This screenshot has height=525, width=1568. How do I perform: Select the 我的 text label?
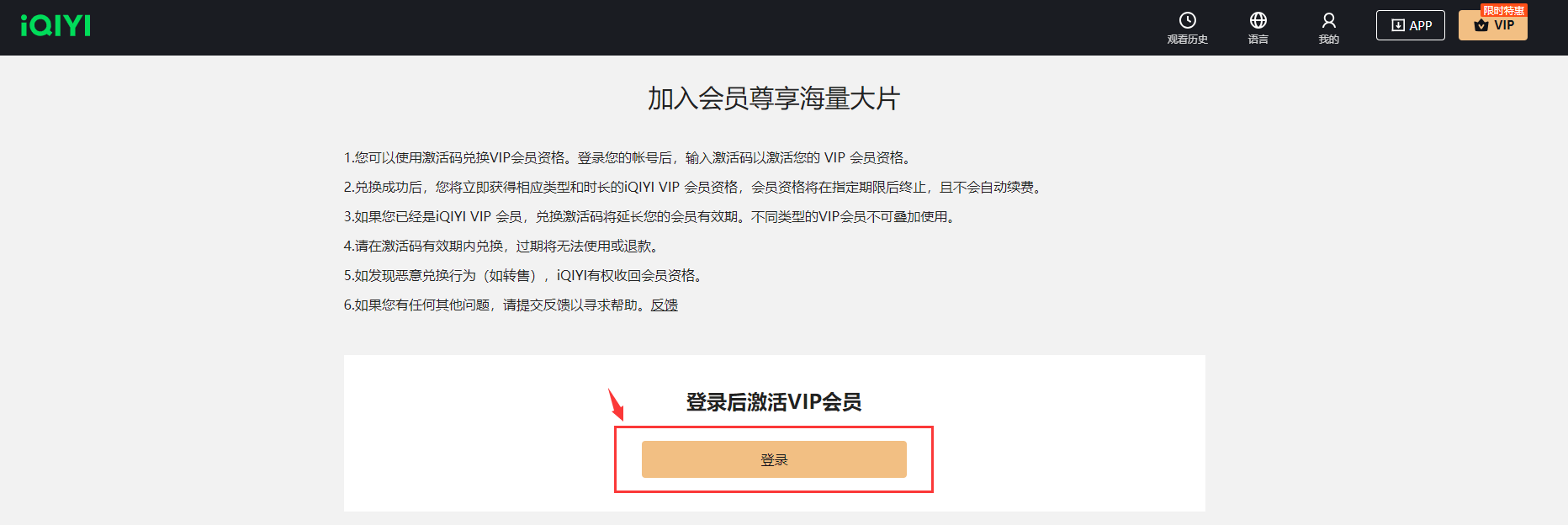[1328, 40]
